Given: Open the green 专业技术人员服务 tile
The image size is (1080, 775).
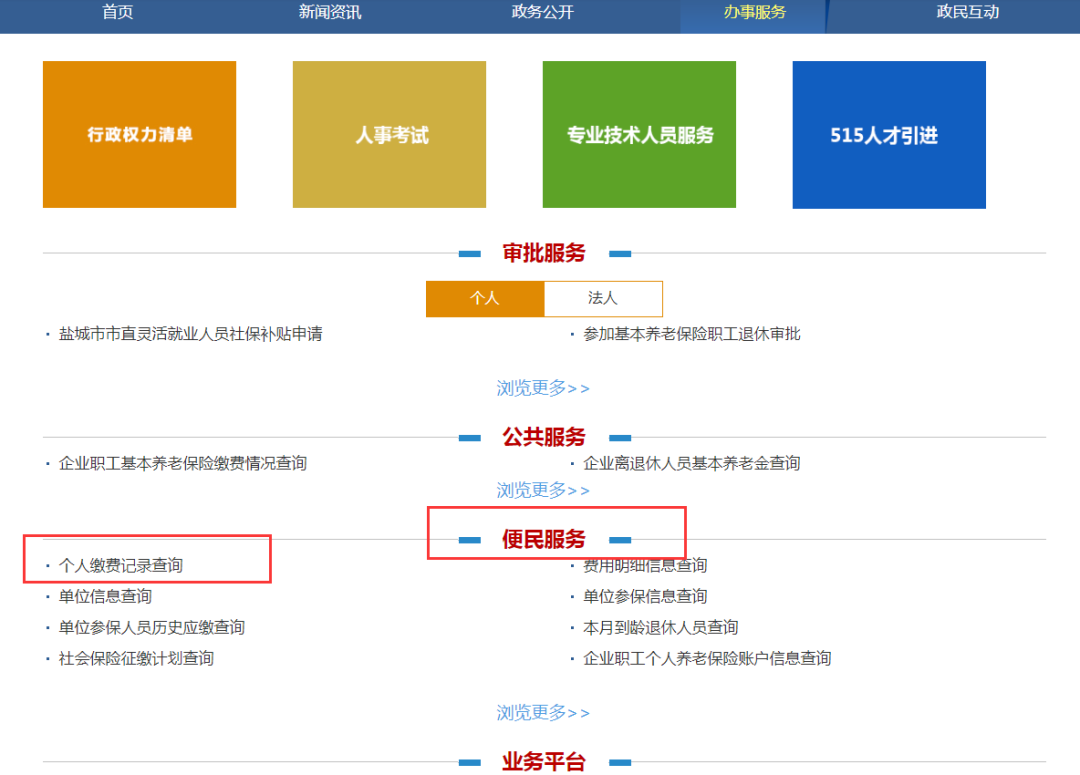Looking at the screenshot, I should (x=639, y=134).
